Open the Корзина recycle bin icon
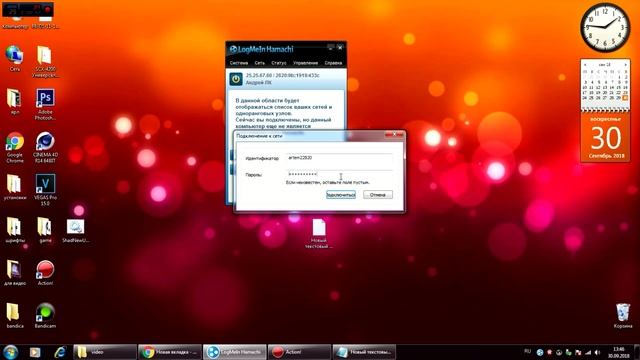This screenshot has width=640, height=360. [x=623, y=316]
